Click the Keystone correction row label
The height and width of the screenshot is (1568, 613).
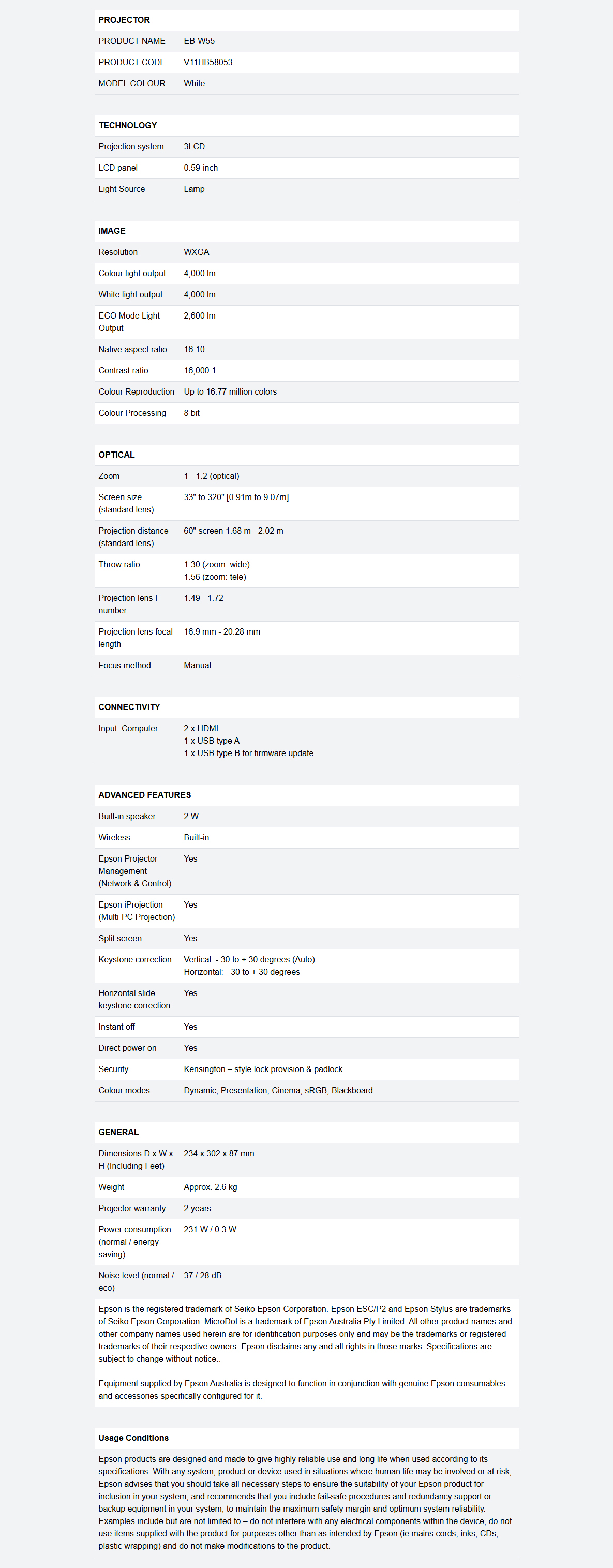[x=135, y=959]
